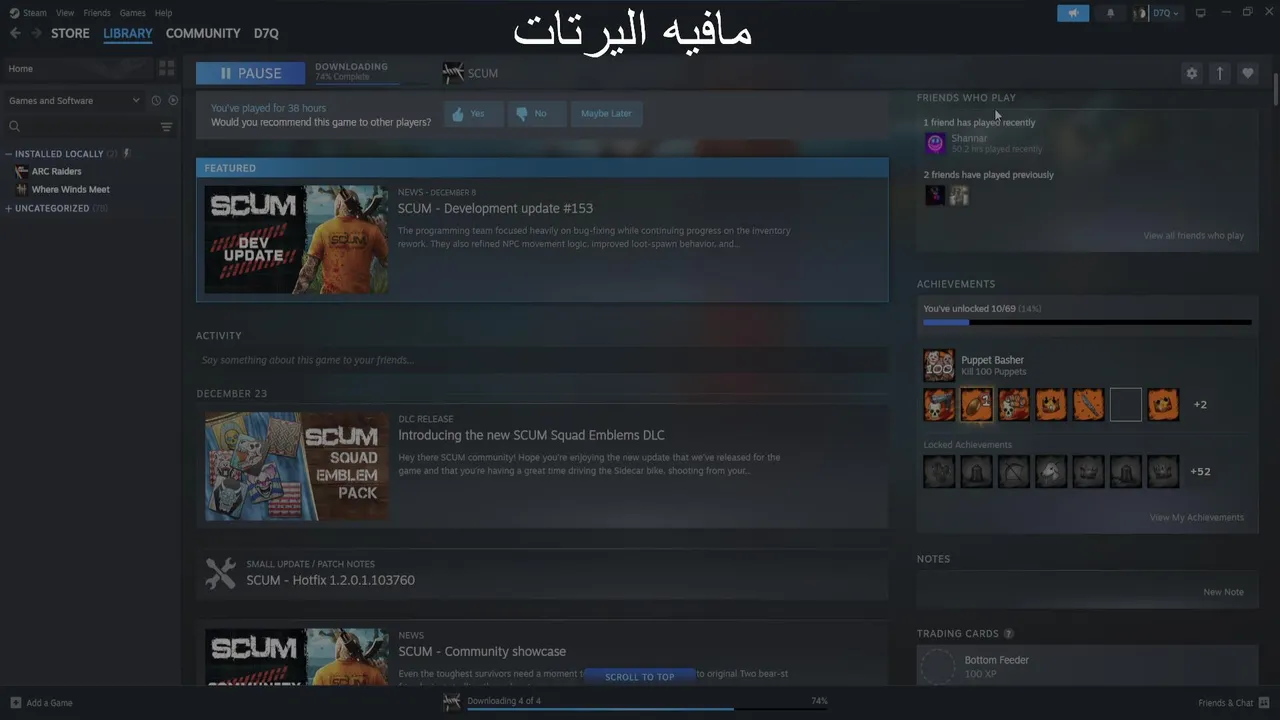Image resolution: width=1280 pixels, height=720 pixels.
Task: Open the Friends menu
Action: tap(97, 13)
